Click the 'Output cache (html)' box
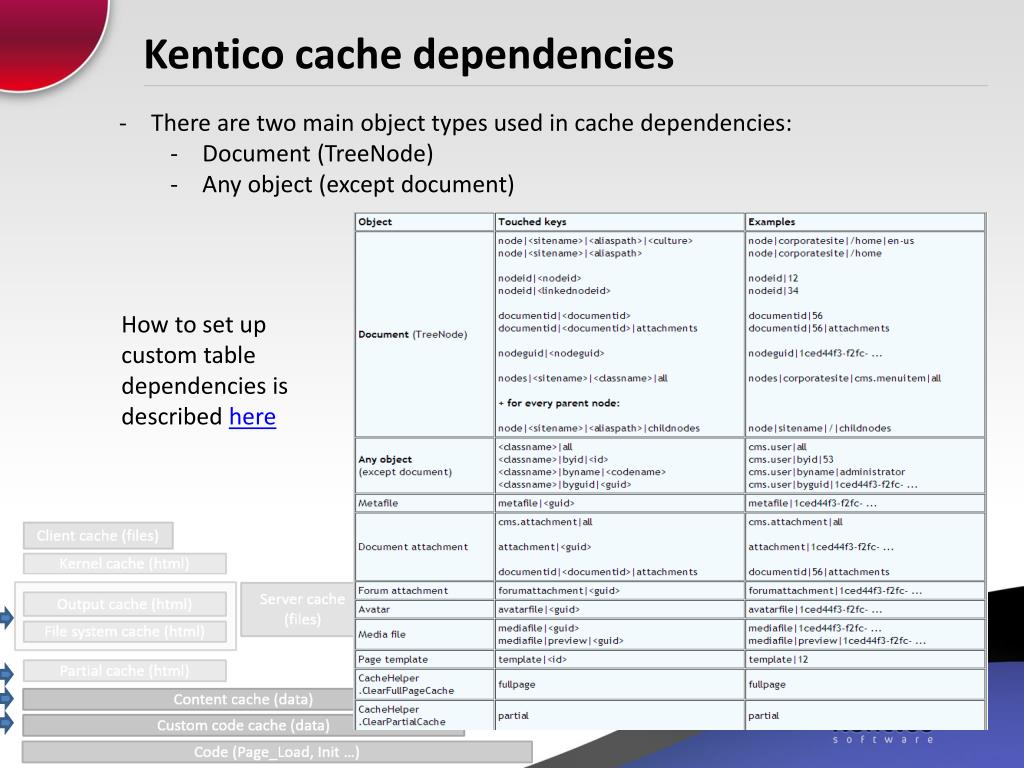 pos(125,604)
